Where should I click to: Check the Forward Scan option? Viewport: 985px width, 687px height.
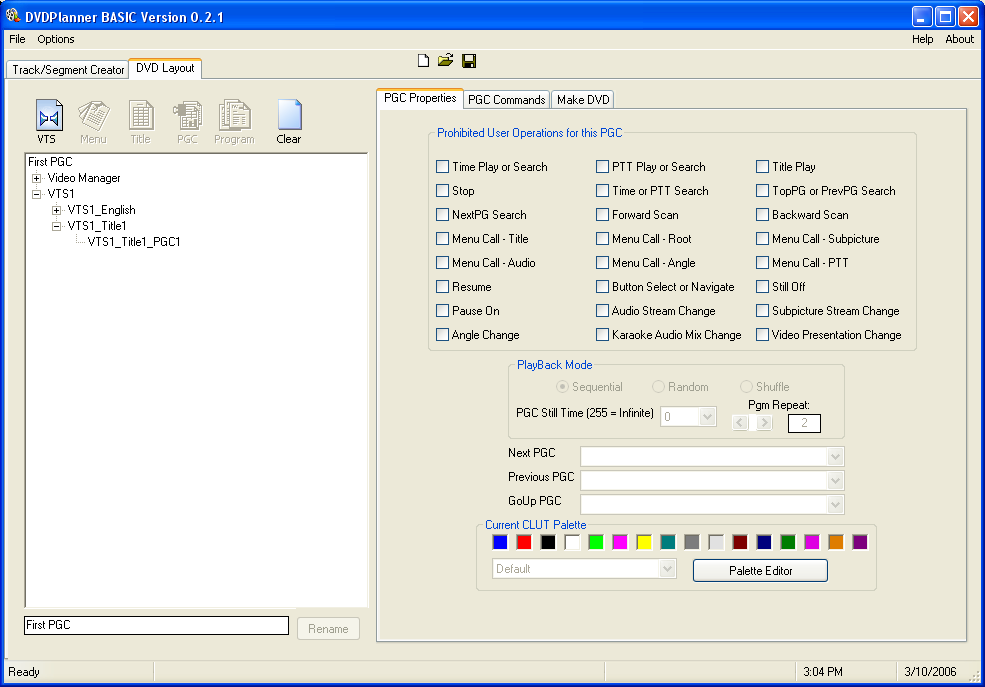tap(603, 215)
